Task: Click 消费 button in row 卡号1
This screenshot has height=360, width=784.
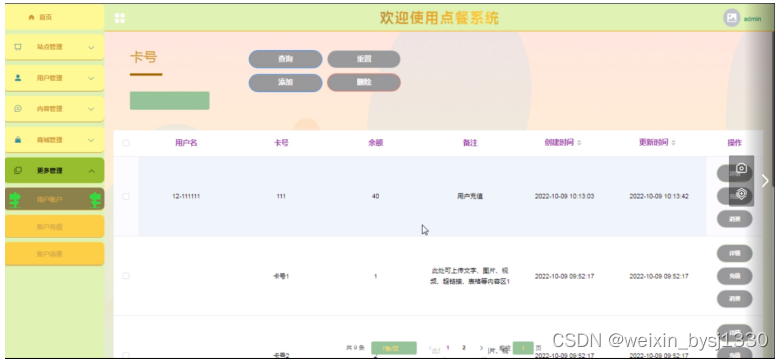Action: (734, 299)
